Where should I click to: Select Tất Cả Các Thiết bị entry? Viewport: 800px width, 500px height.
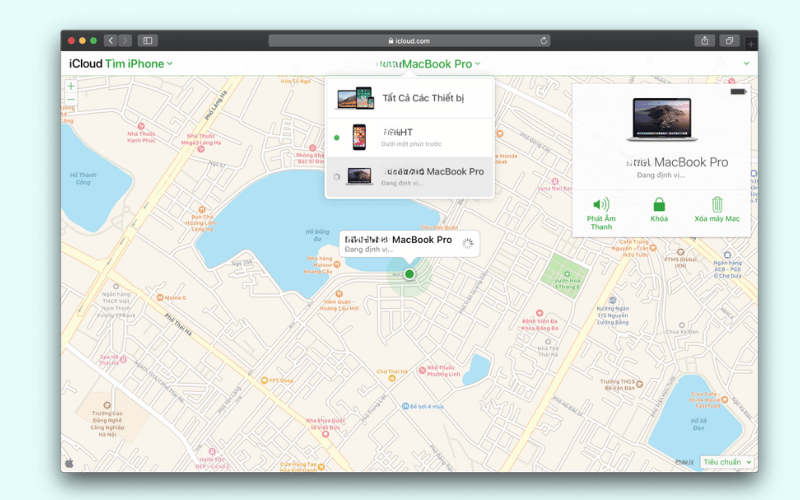pos(410,98)
